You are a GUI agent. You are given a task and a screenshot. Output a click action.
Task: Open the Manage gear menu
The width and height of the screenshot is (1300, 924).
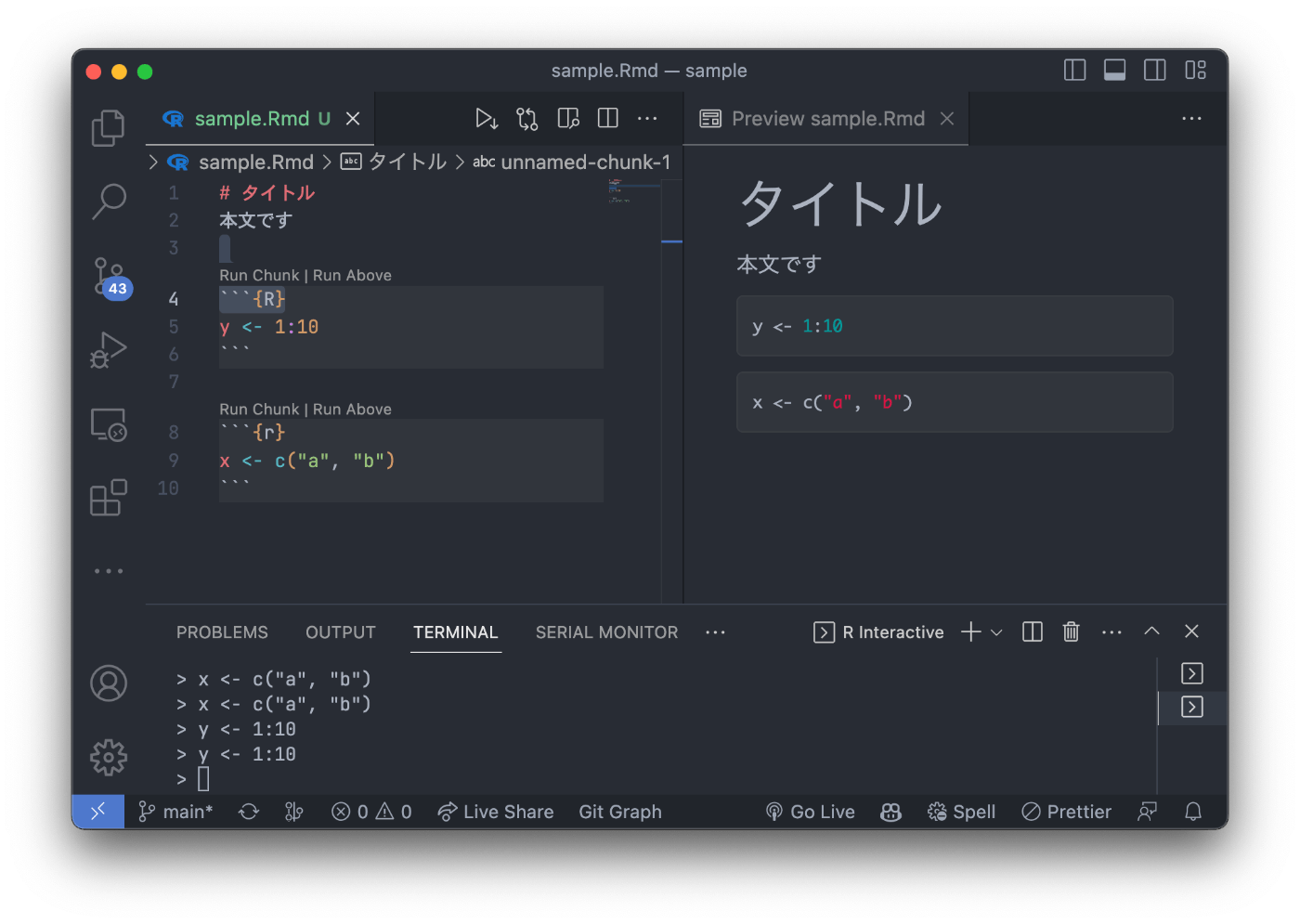109,758
